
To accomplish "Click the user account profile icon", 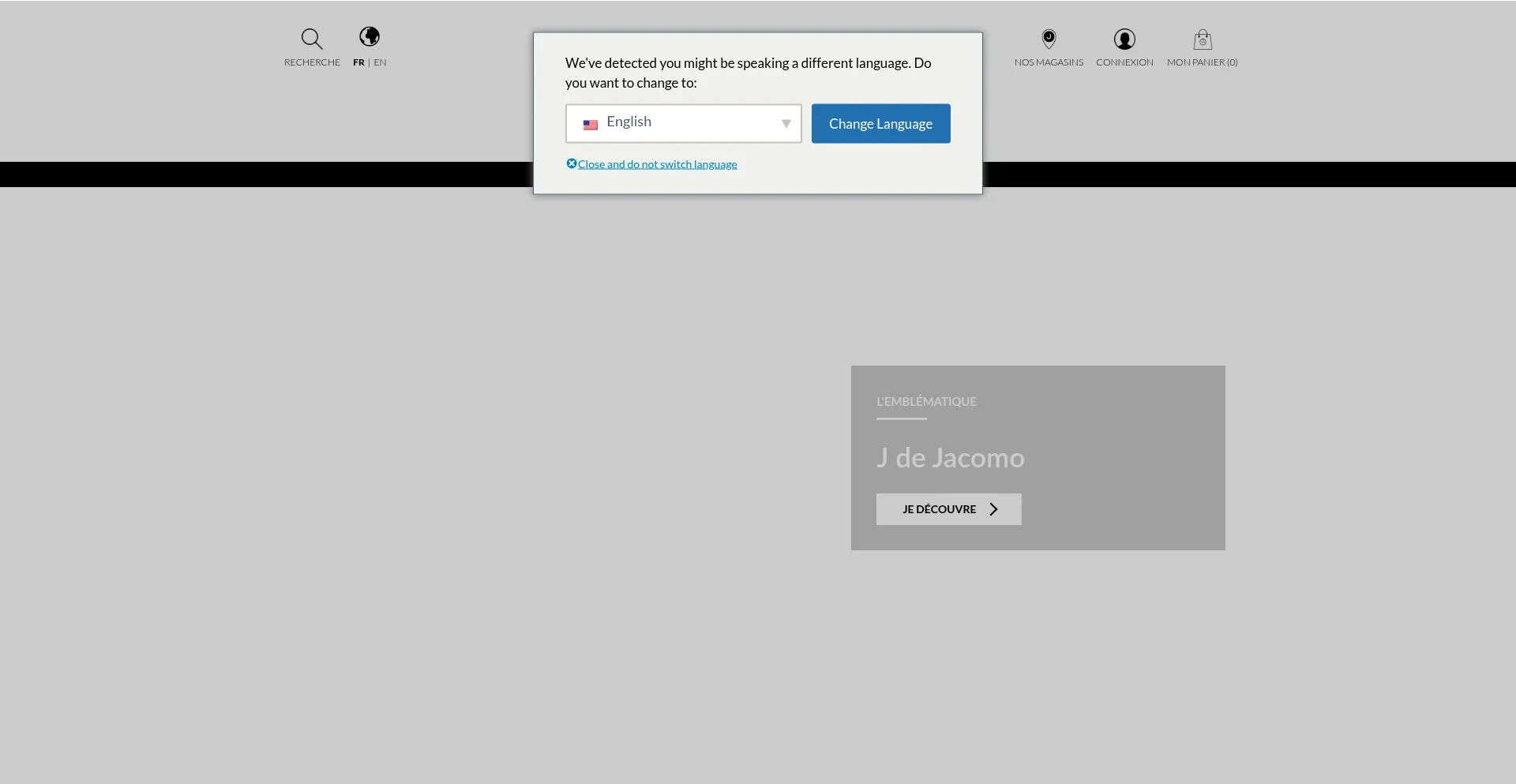I will pyautogui.click(x=1124, y=39).
